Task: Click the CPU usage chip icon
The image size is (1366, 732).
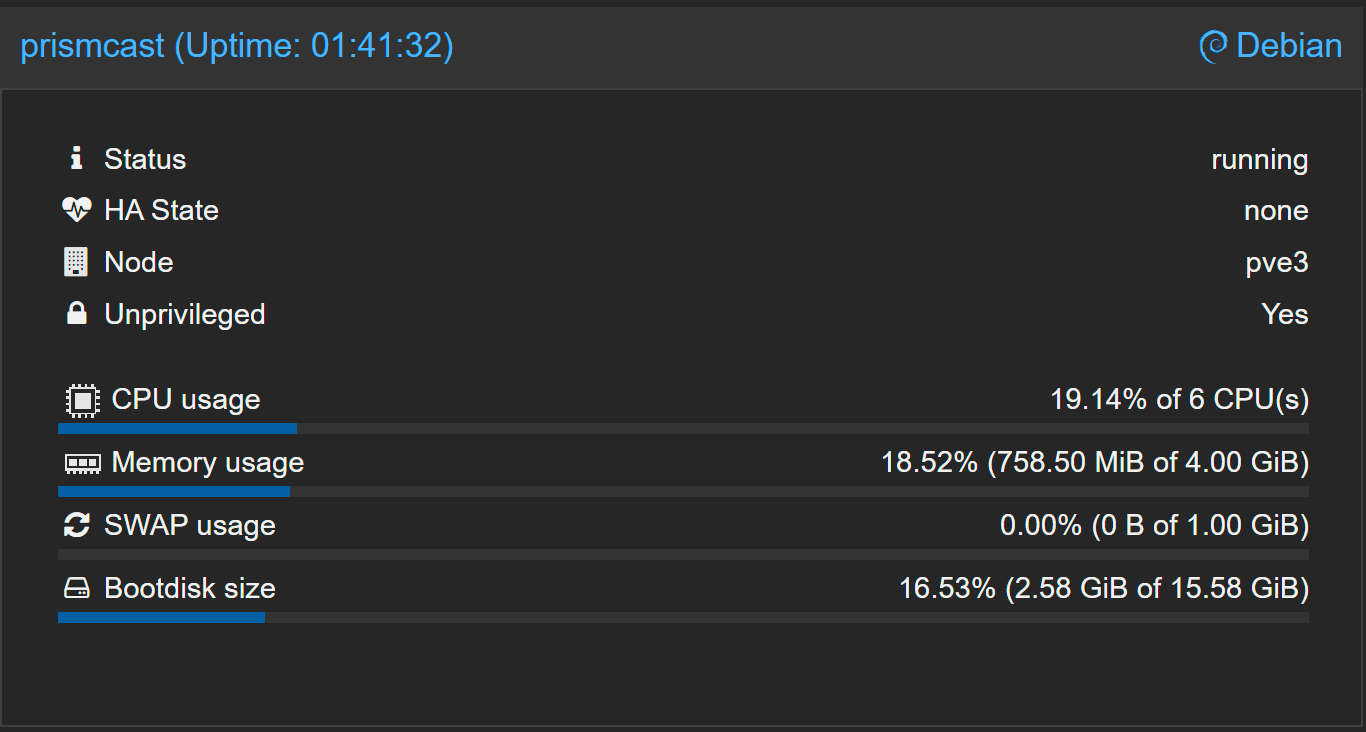Action: 81,400
